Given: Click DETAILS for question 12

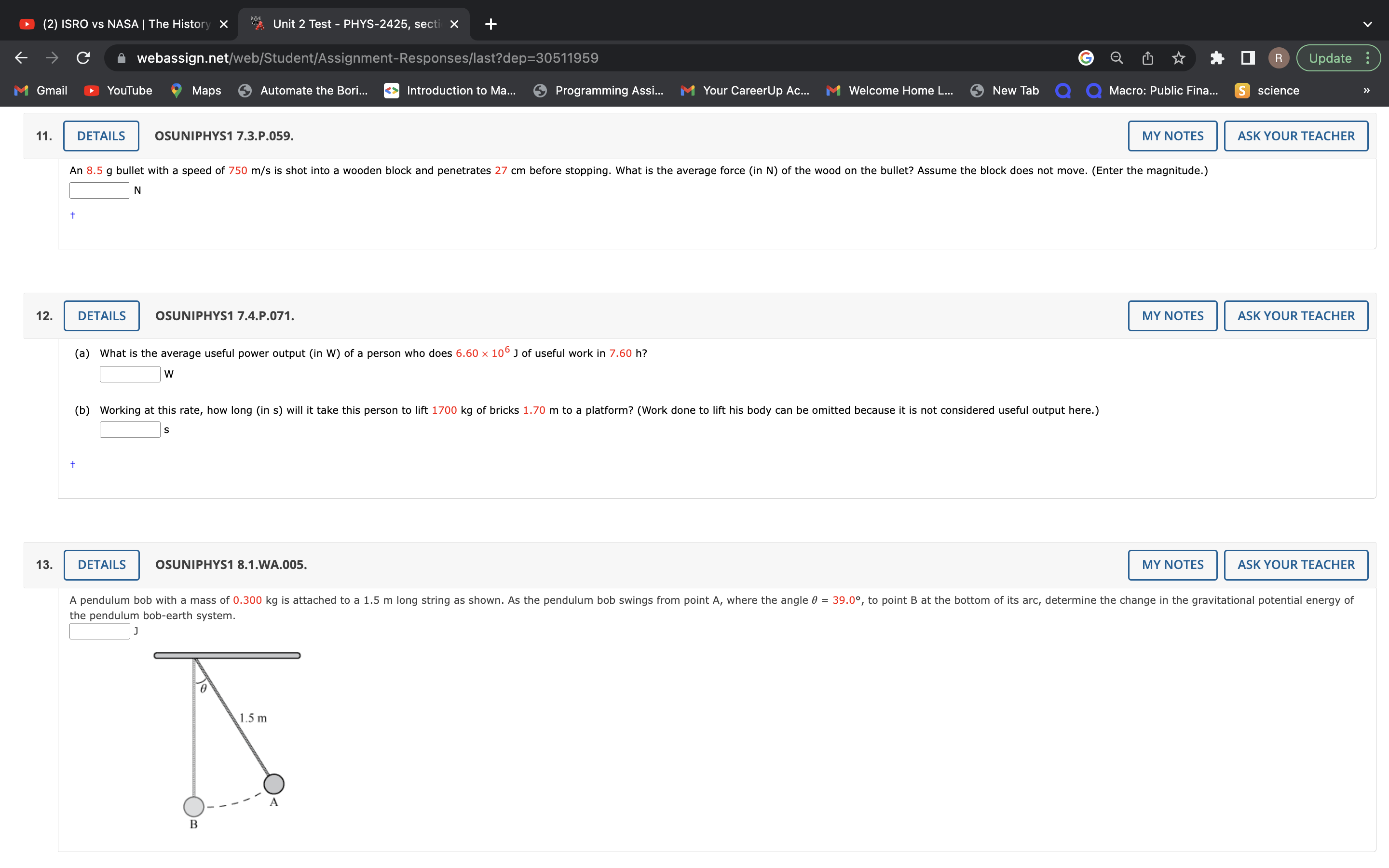Looking at the screenshot, I should tap(102, 316).
